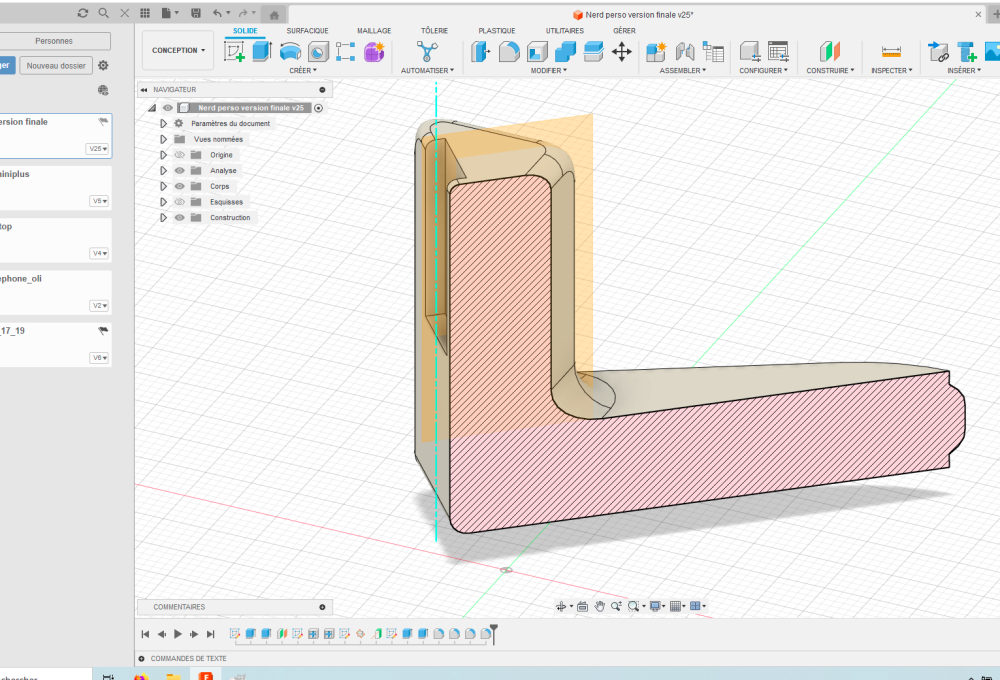
Task: Open the Tôlerie tab
Action: (x=435, y=31)
